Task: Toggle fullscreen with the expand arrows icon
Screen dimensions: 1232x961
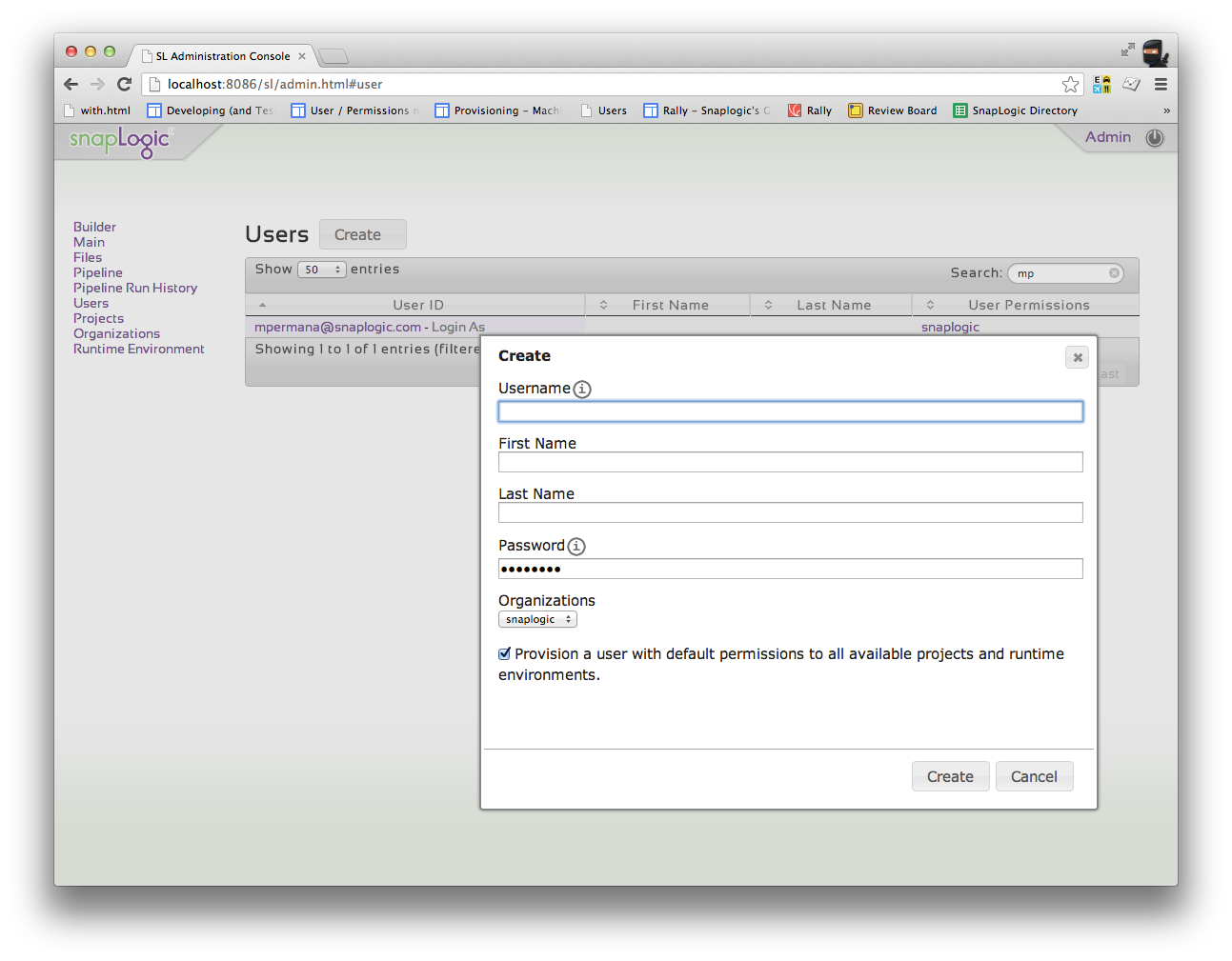Action: point(1128,50)
